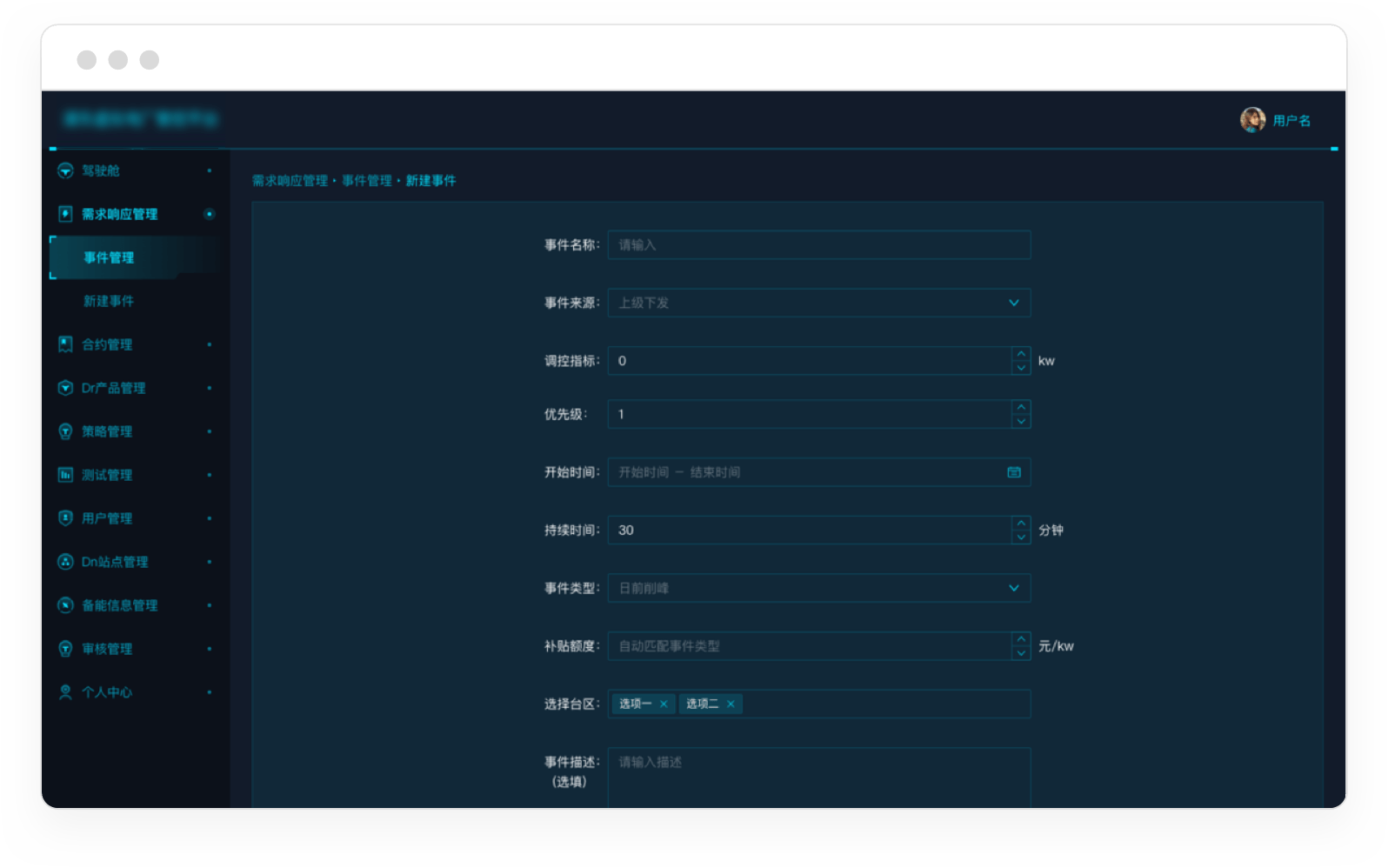1388x868 pixels.
Task: Click the 测试管理 chart icon
Action: 65,475
